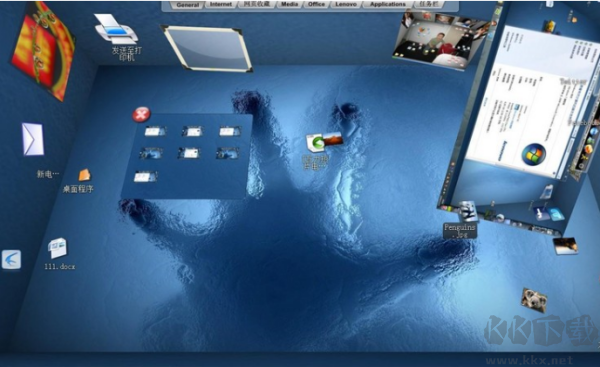Select the envelope email icon on left wall
The width and height of the screenshot is (600, 367).
[x=33, y=139]
